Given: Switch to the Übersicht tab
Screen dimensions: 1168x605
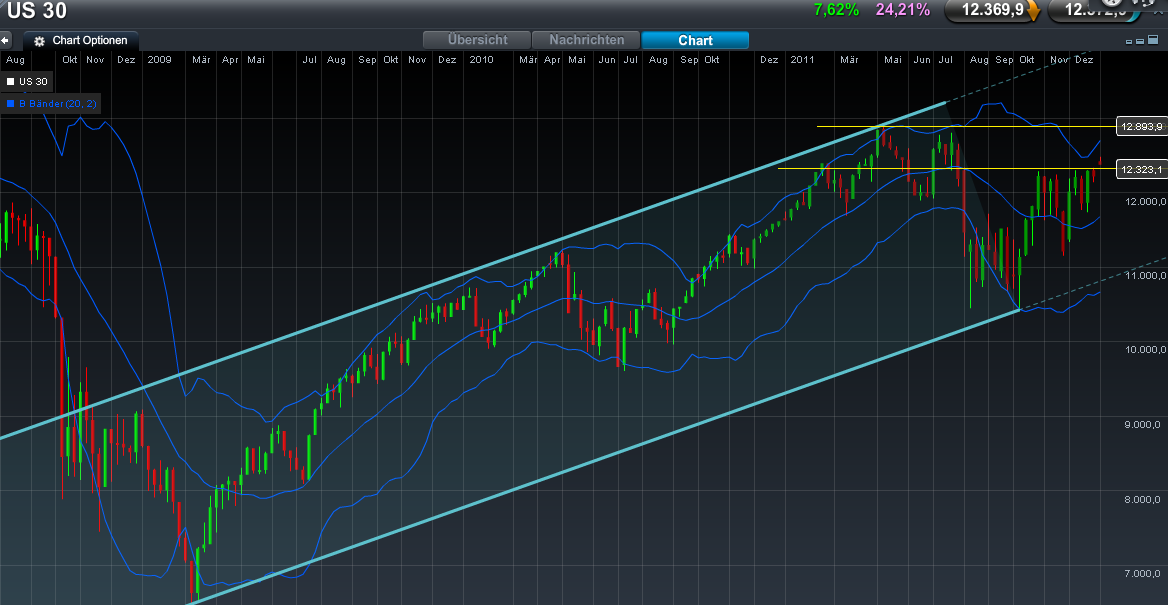Looking at the screenshot, I should click(477, 40).
